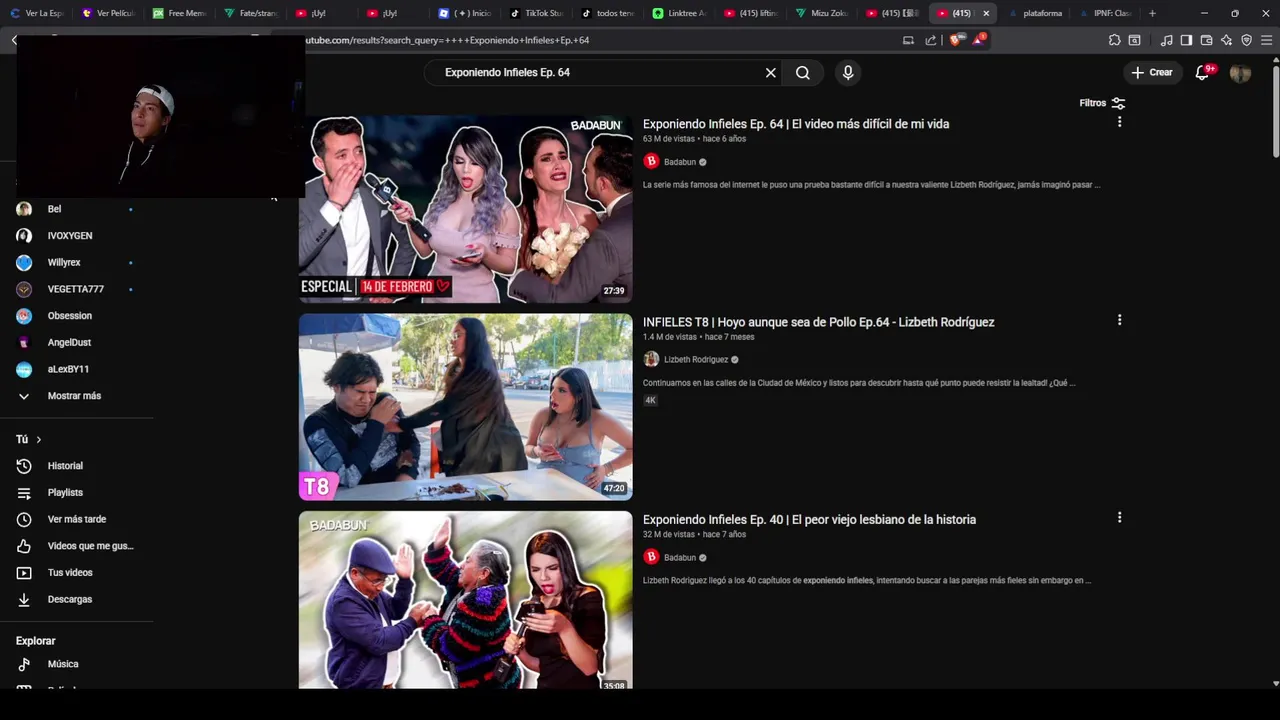This screenshot has width=1280, height=720.
Task: Play the Ep. 40 Badabun thumbnail
Action: click(x=465, y=600)
